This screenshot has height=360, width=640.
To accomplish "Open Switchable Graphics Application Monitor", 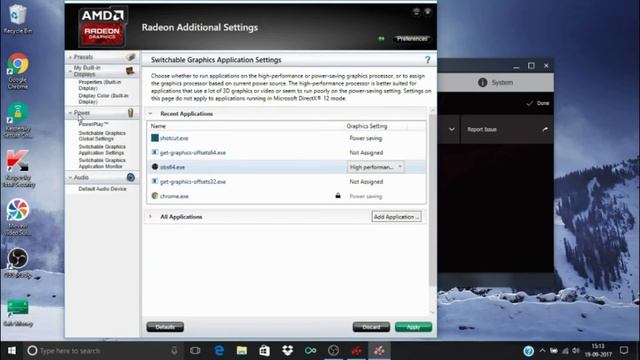I will click(102, 163).
